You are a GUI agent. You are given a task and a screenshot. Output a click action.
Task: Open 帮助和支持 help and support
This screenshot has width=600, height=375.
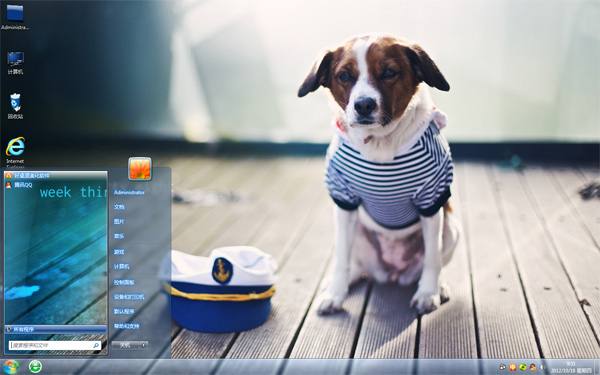[x=127, y=326]
